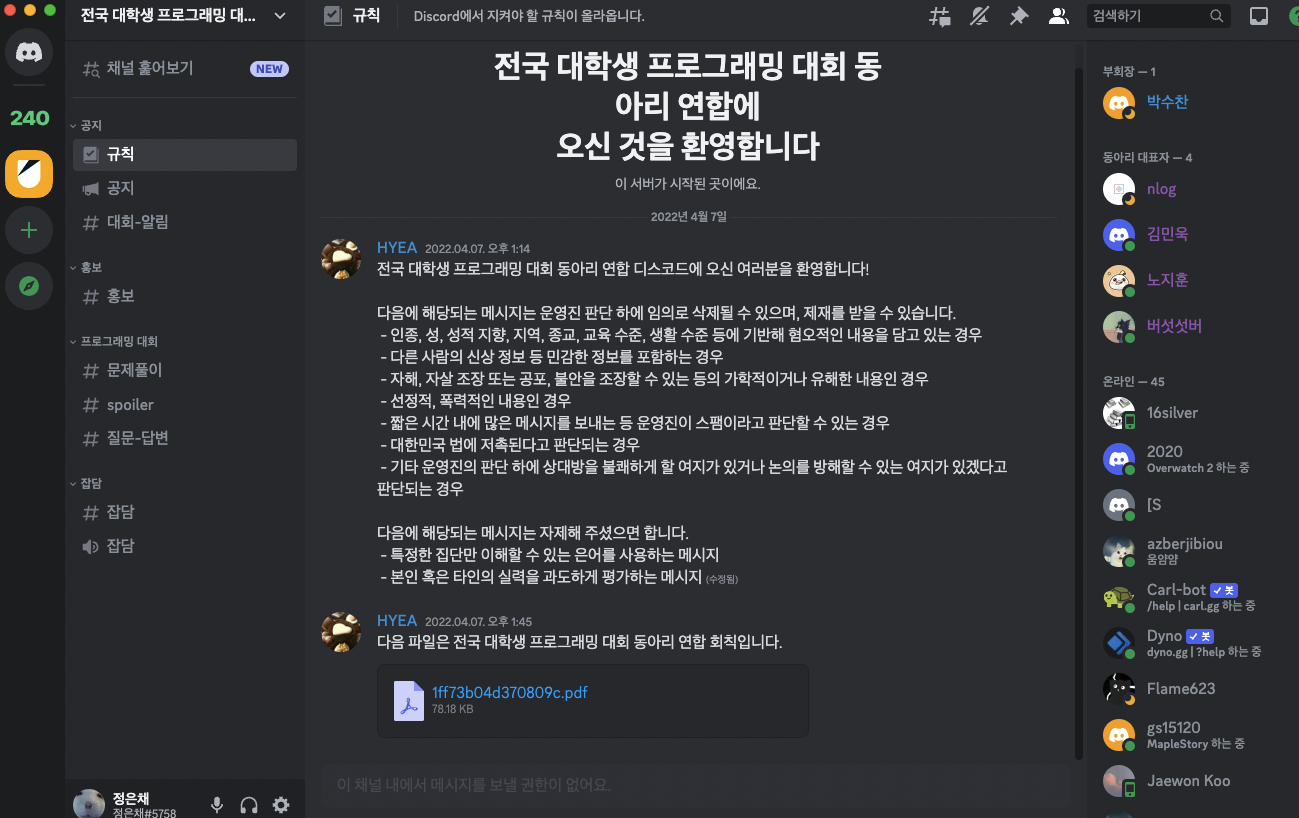Open the inbox icon in header

[1259, 16]
